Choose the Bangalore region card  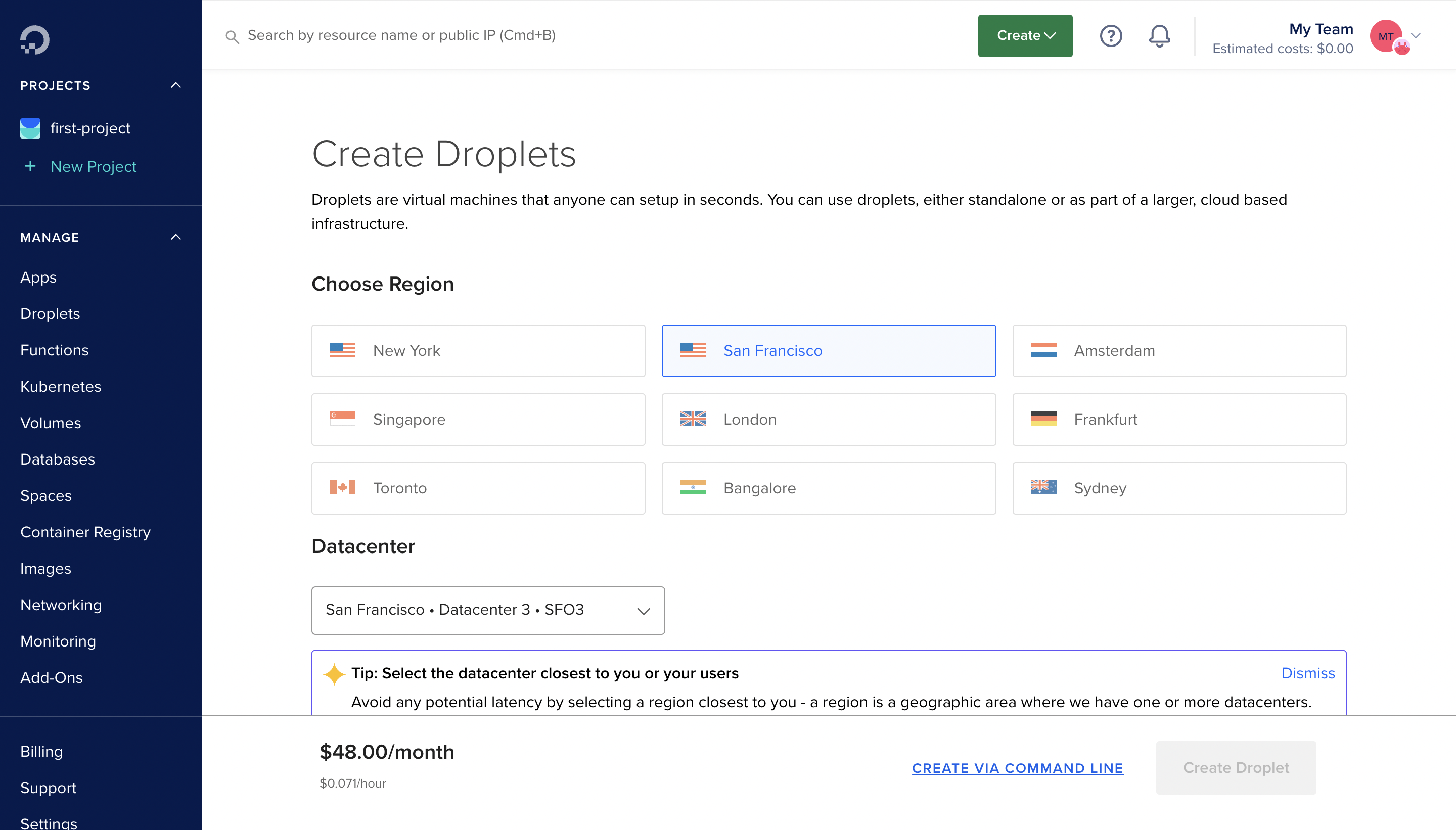point(828,488)
